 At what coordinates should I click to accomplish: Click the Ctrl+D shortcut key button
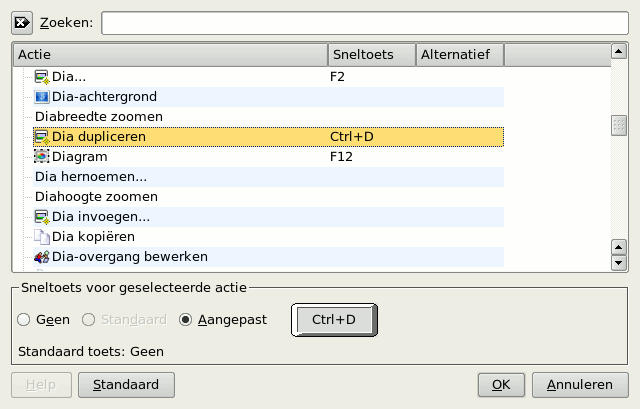335,320
